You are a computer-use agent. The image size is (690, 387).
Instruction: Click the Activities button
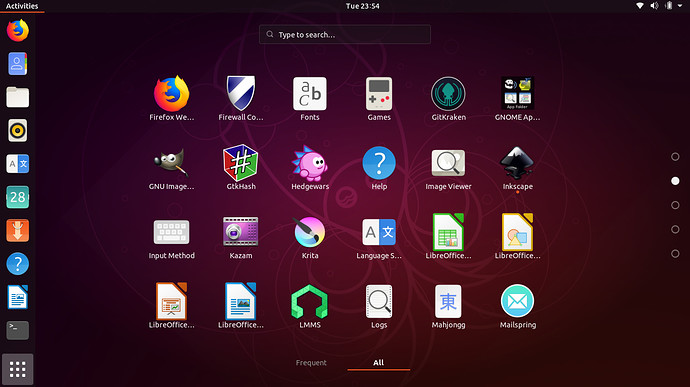pos(22,6)
